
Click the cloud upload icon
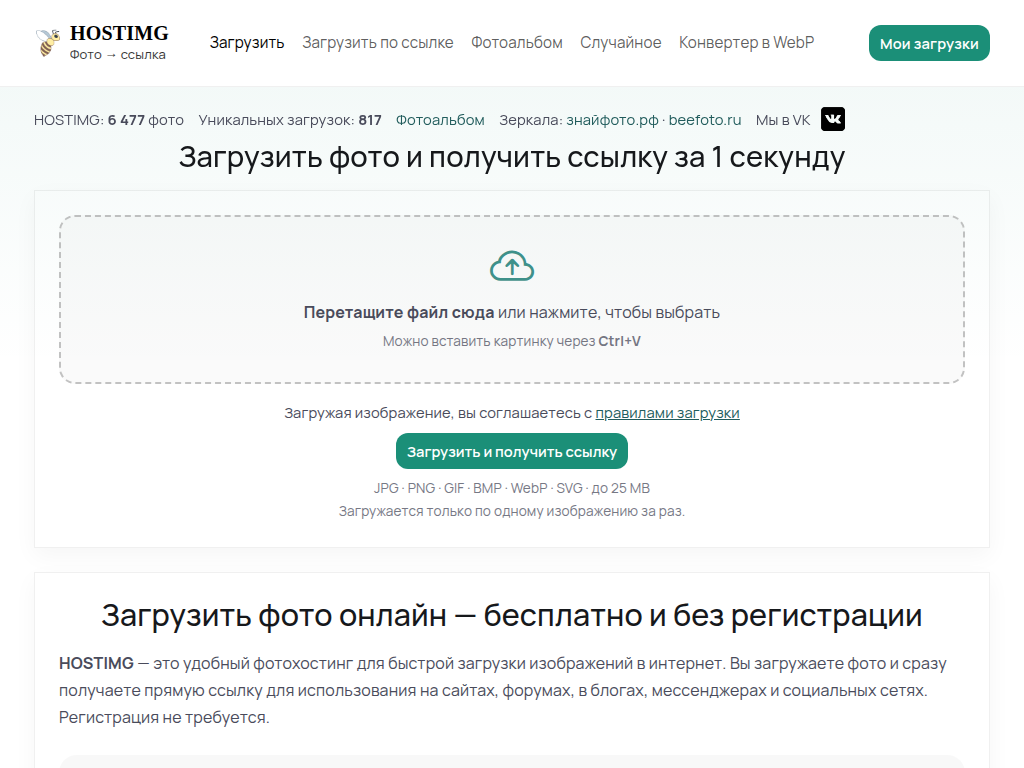pyautogui.click(x=512, y=265)
